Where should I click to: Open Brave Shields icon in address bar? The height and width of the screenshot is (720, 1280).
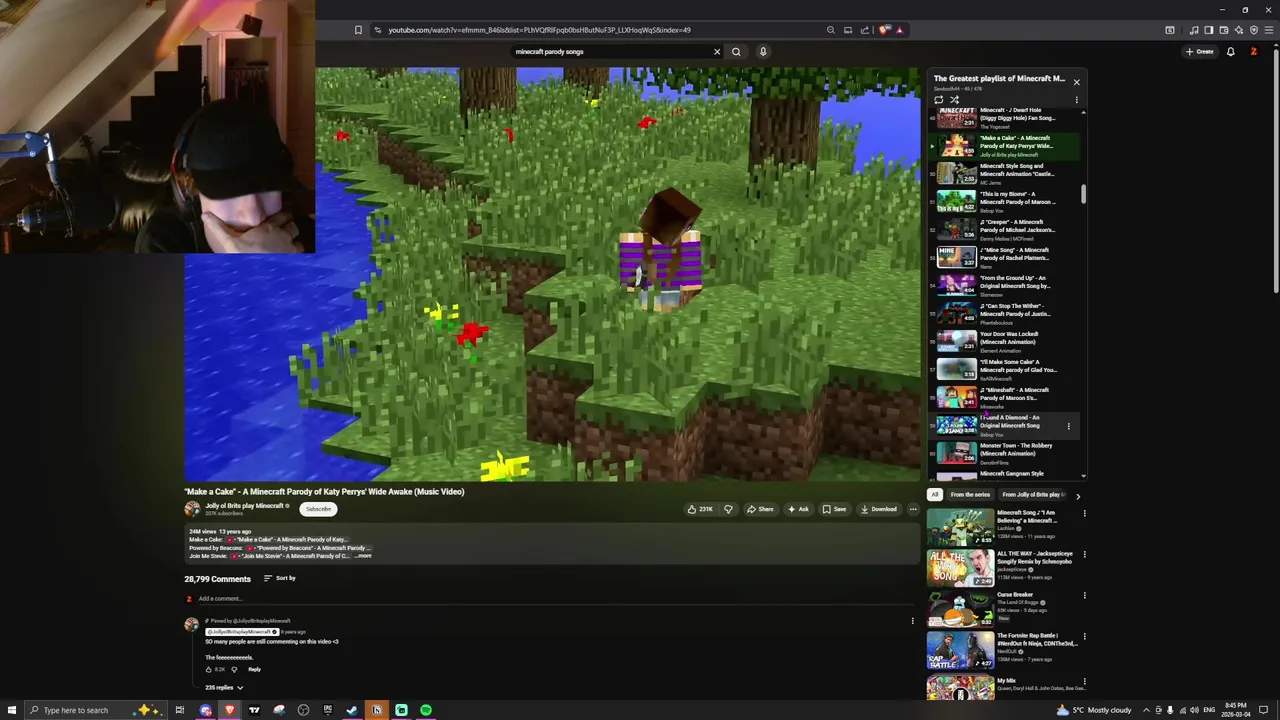tap(884, 30)
